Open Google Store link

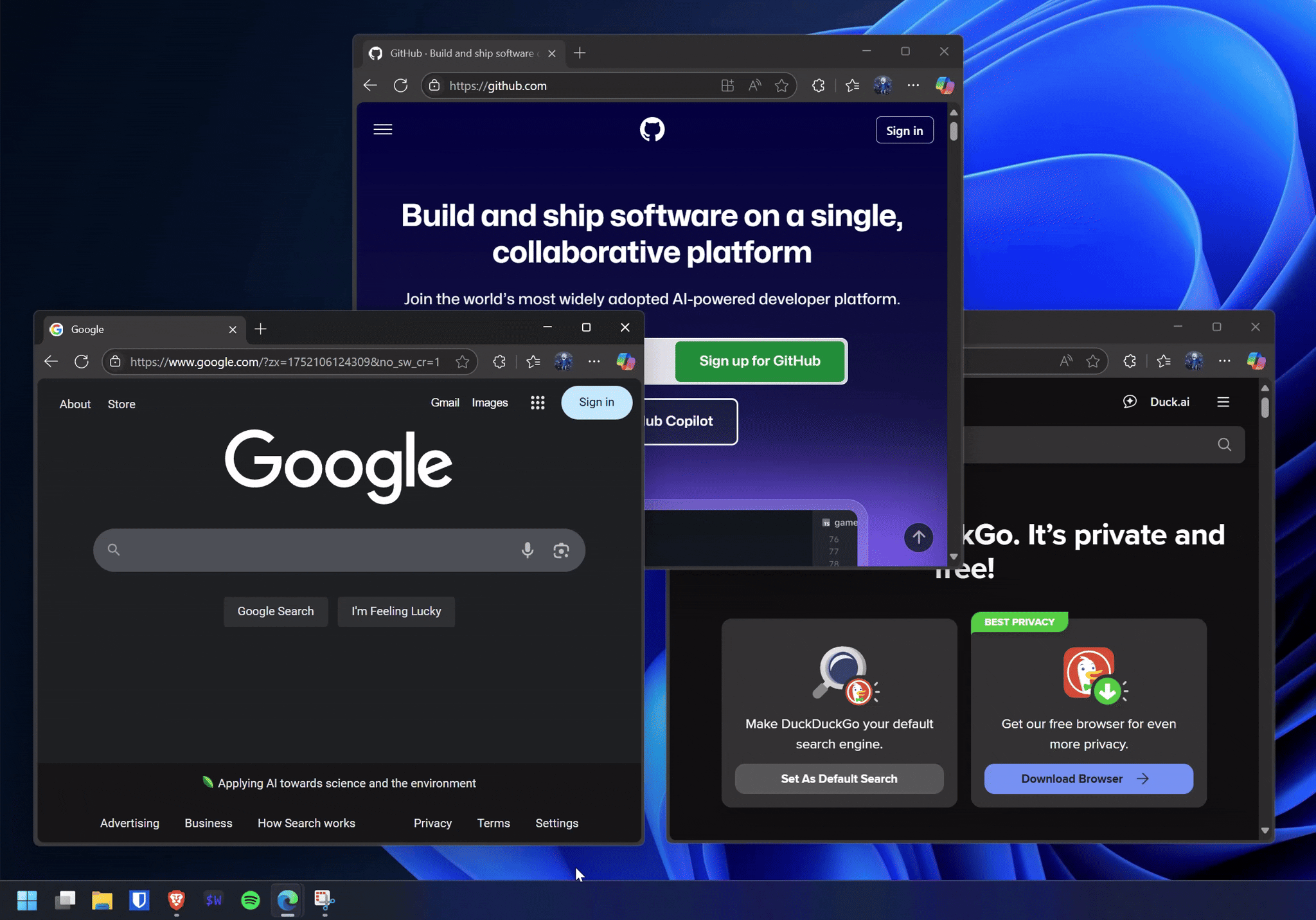121,404
